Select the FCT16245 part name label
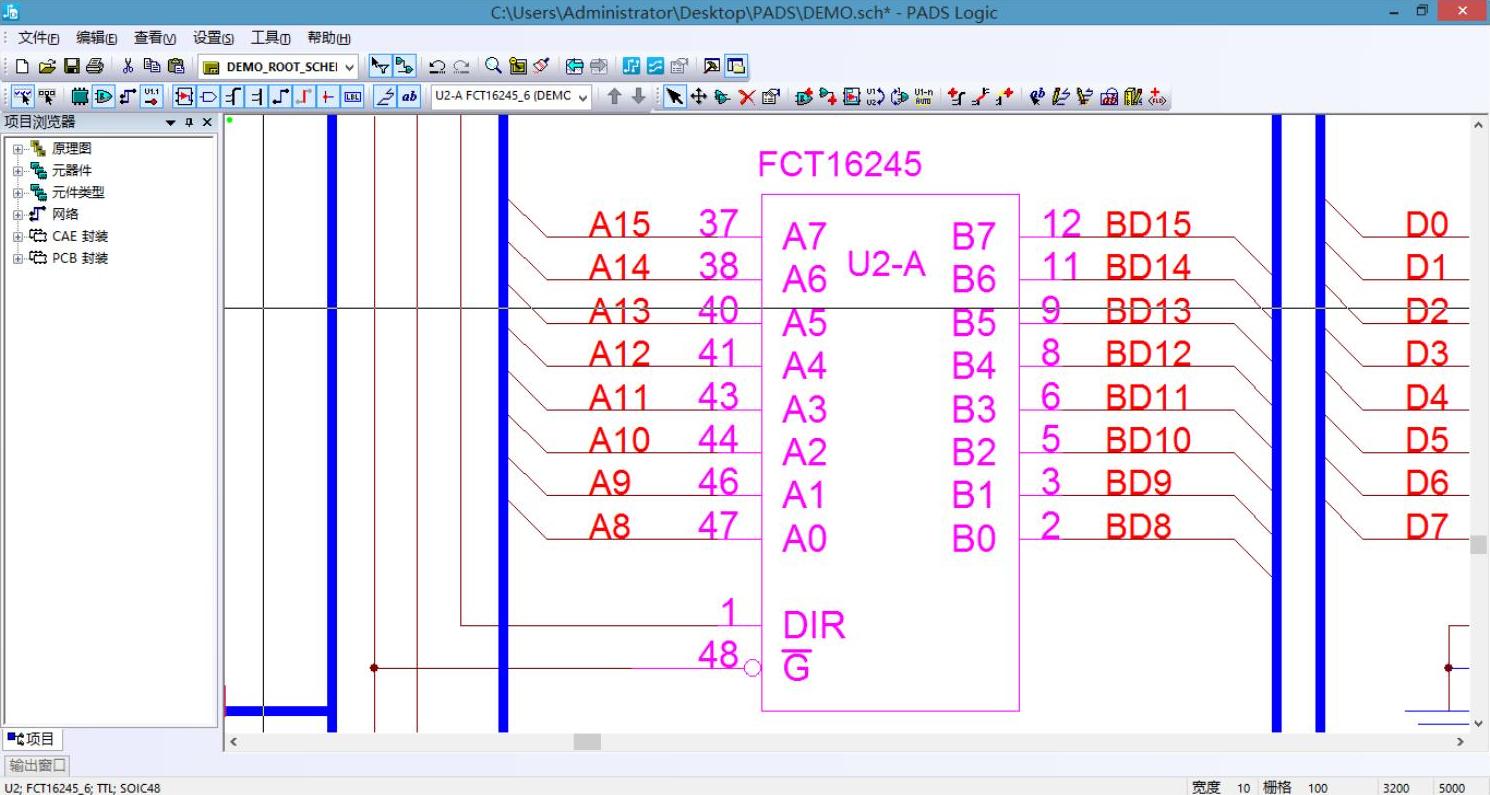The height and width of the screenshot is (795, 1490). point(839,165)
